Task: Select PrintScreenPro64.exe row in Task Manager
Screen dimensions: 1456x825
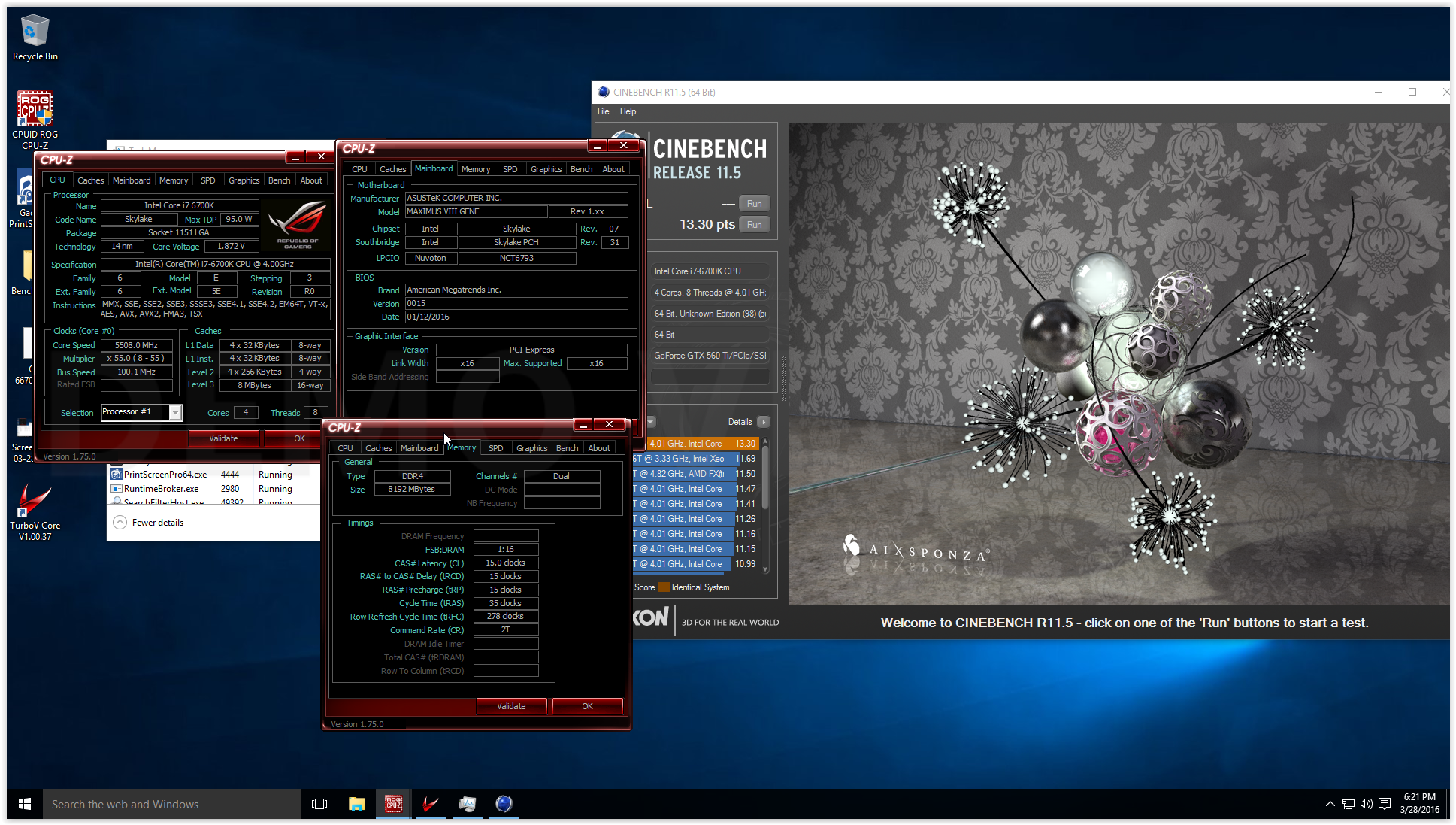Action: pyautogui.click(x=213, y=475)
